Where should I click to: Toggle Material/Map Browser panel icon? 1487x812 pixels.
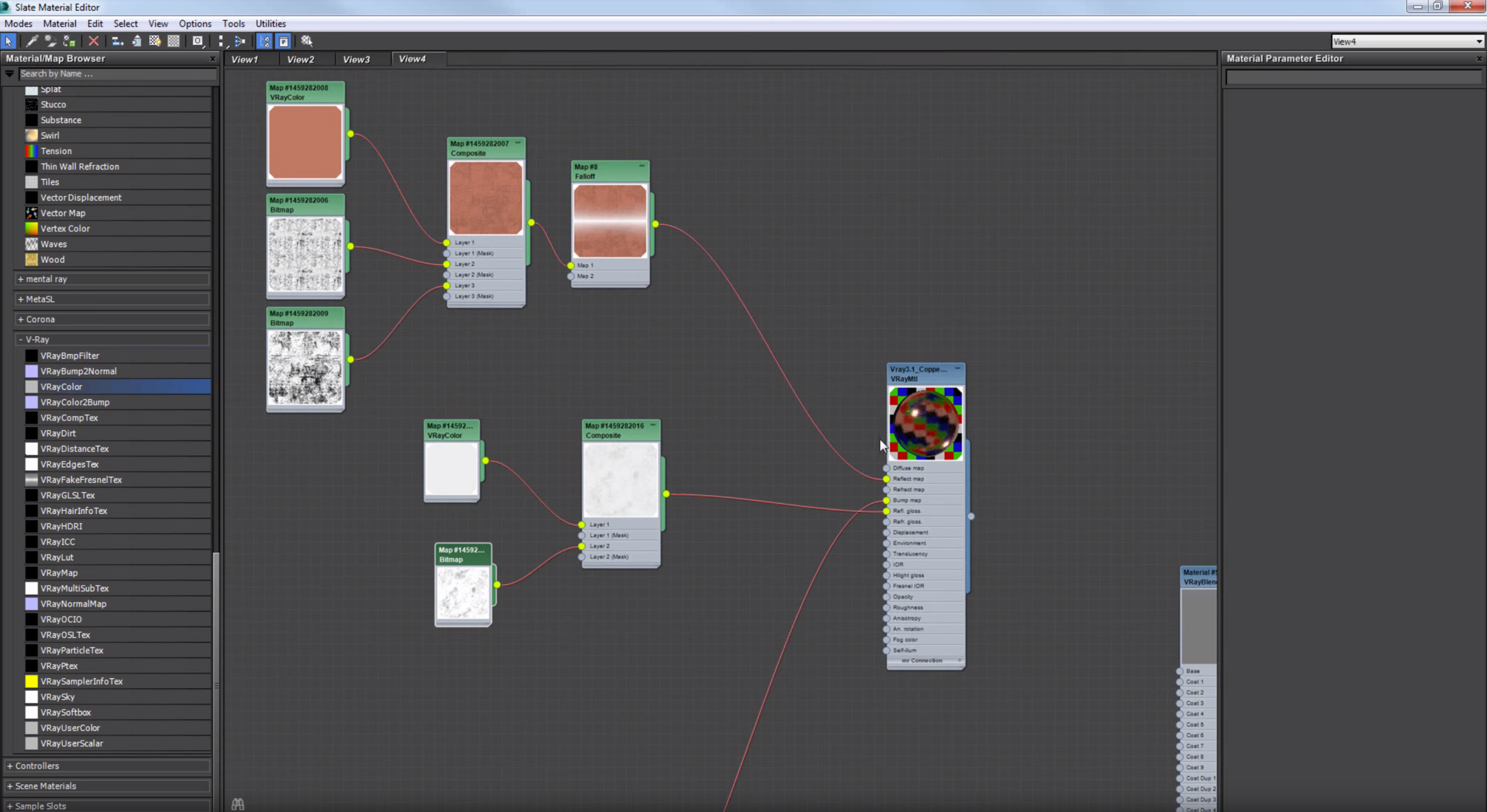tap(265, 41)
